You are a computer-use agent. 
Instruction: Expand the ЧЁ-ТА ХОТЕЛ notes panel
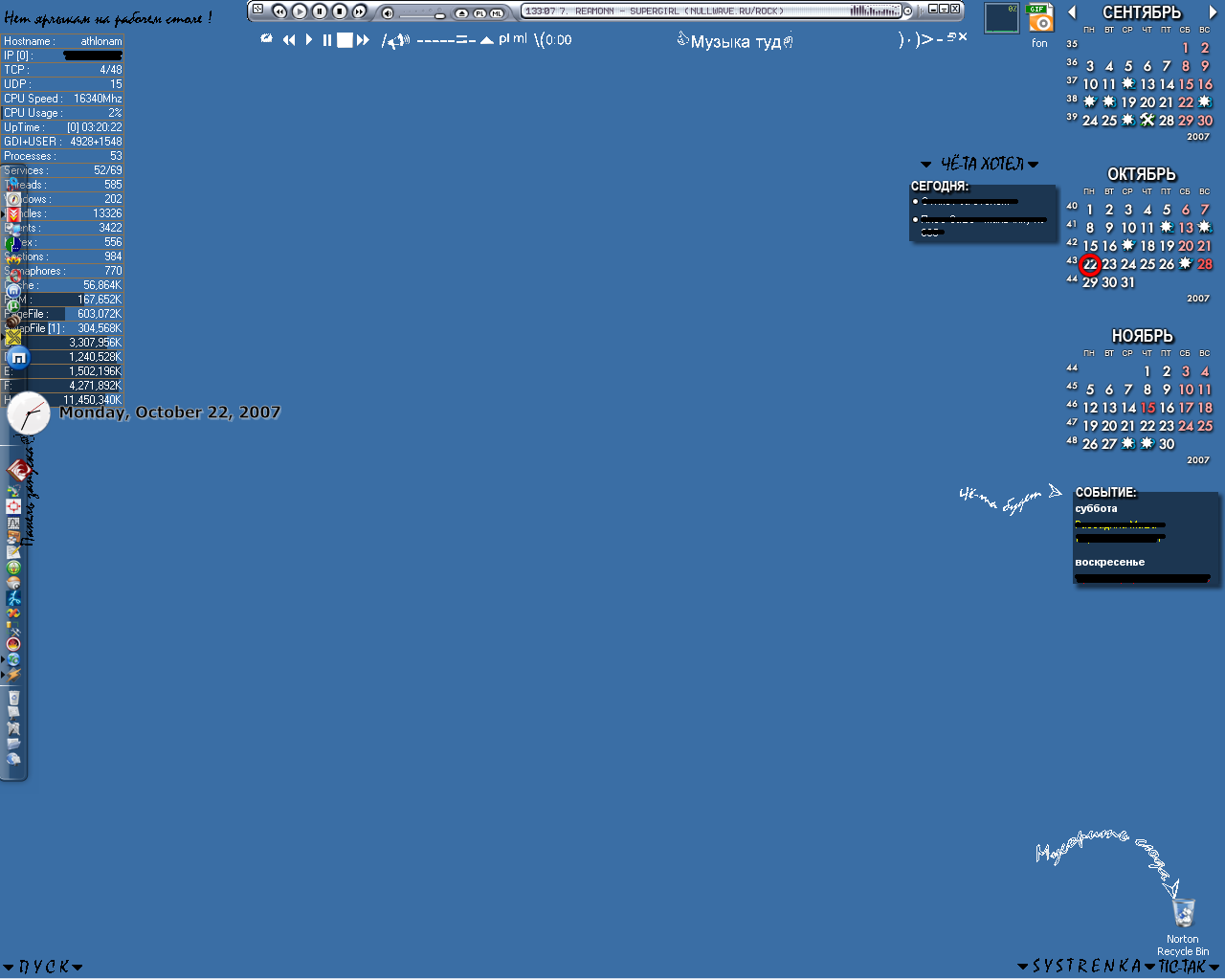(x=981, y=164)
